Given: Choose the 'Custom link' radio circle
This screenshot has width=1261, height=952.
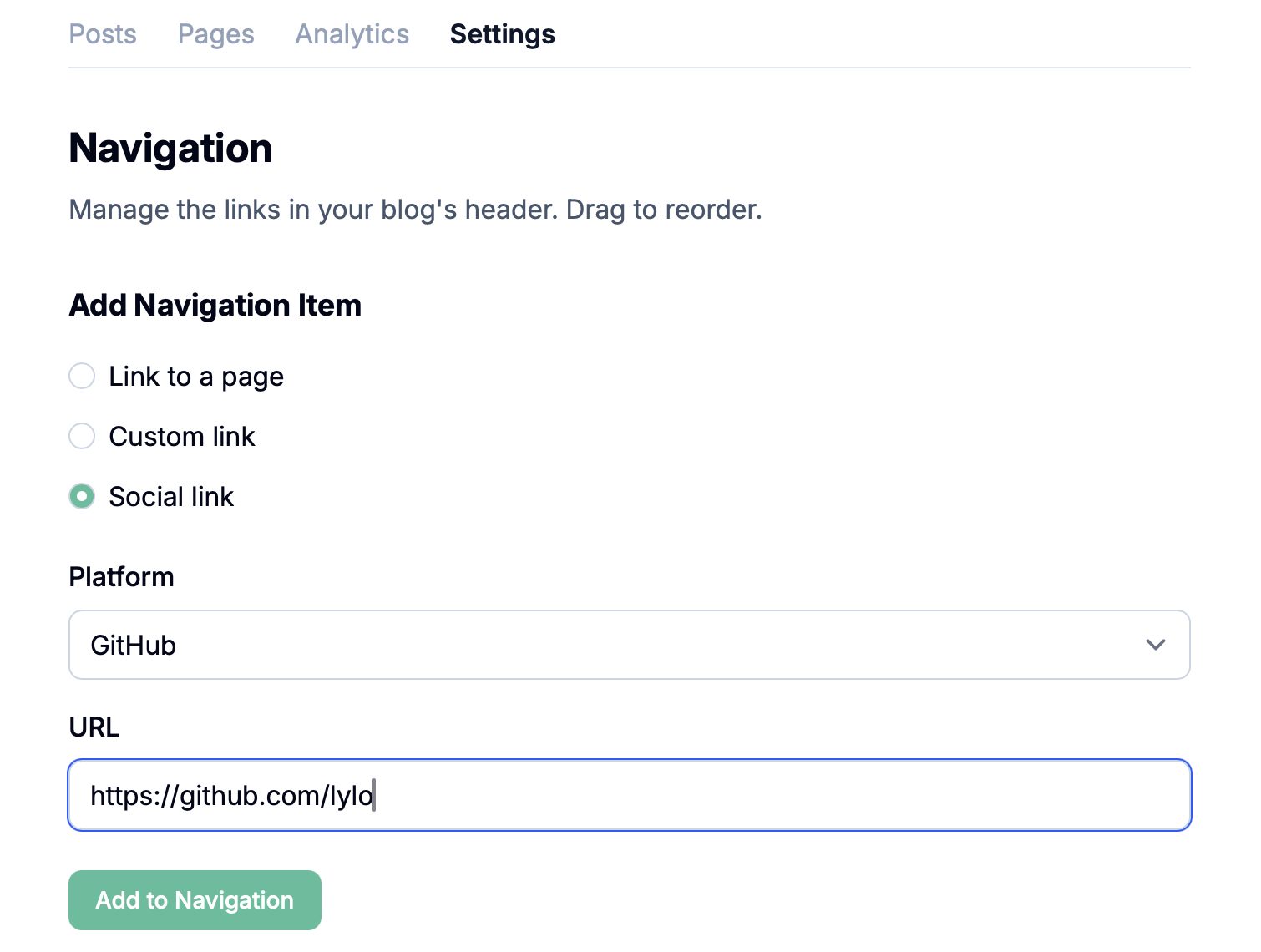Looking at the screenshot, I should coord(82,436).
